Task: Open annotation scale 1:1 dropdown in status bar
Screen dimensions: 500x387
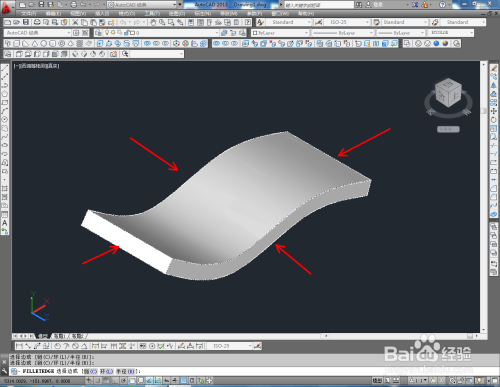Action: 418,380
